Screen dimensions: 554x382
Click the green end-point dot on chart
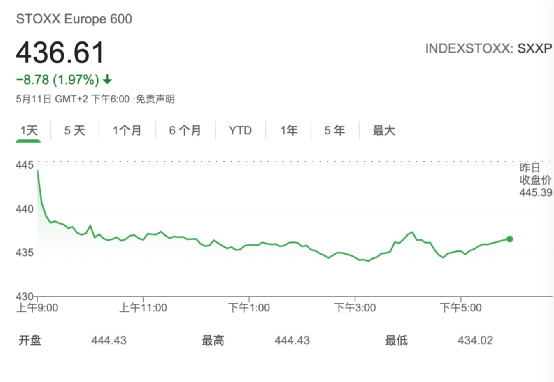tap(509, 239)
